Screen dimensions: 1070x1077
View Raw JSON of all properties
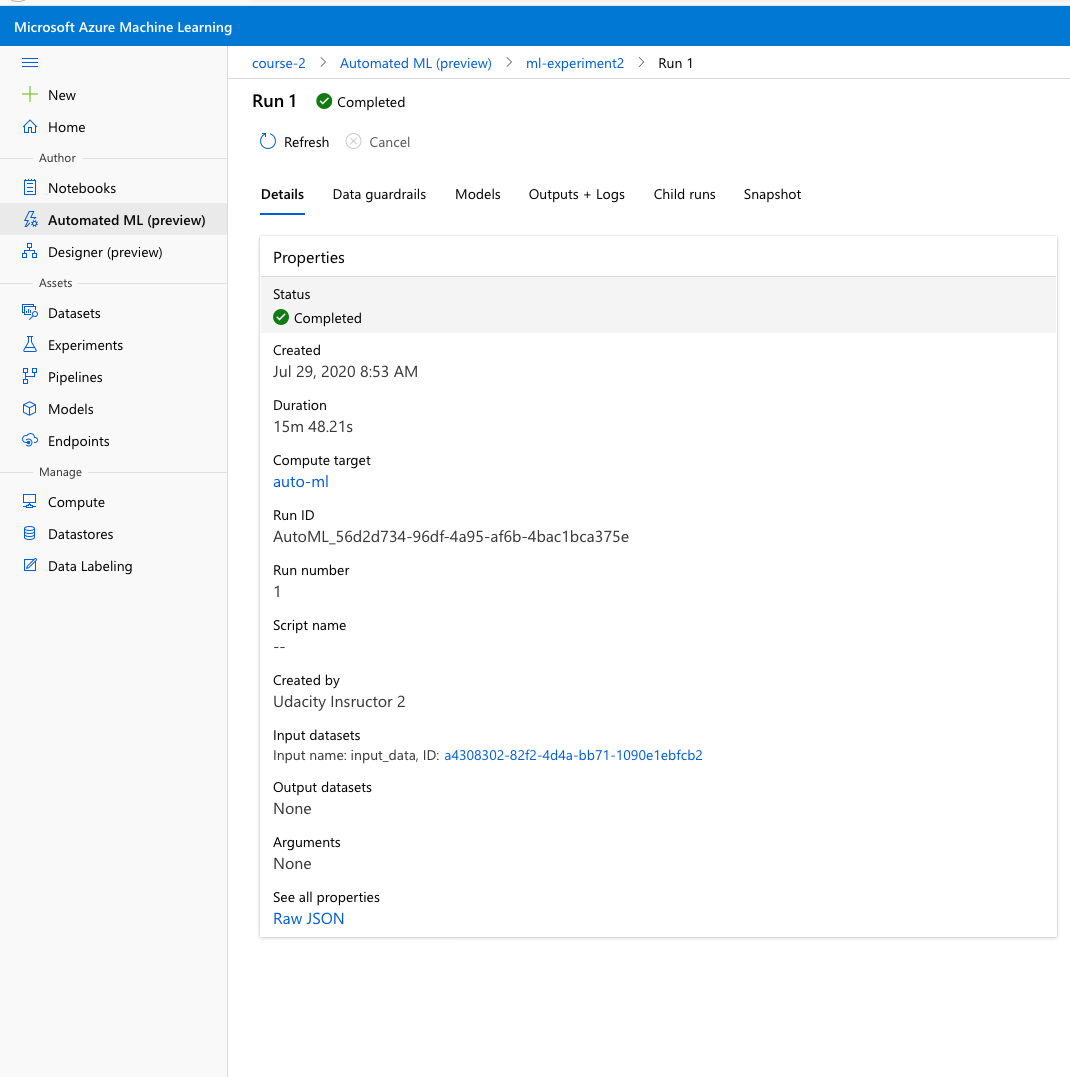coord(308,919)
